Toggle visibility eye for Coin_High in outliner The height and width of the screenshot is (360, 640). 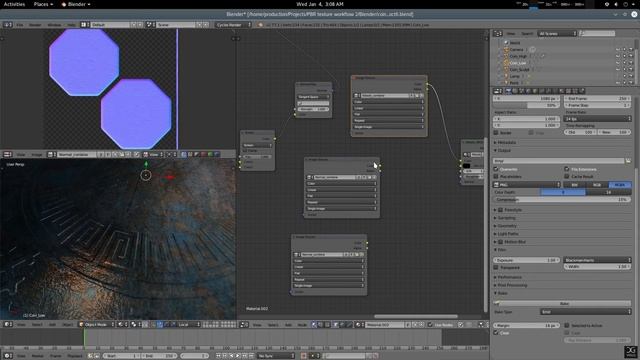(618, 56)
